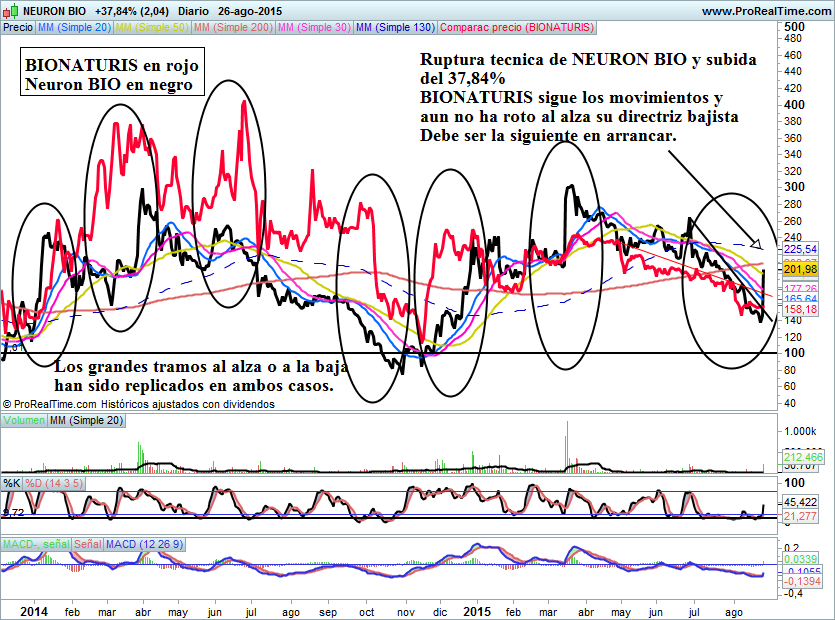Select the Precio legend label
835x620 pixels.
[x=17, y=27]
